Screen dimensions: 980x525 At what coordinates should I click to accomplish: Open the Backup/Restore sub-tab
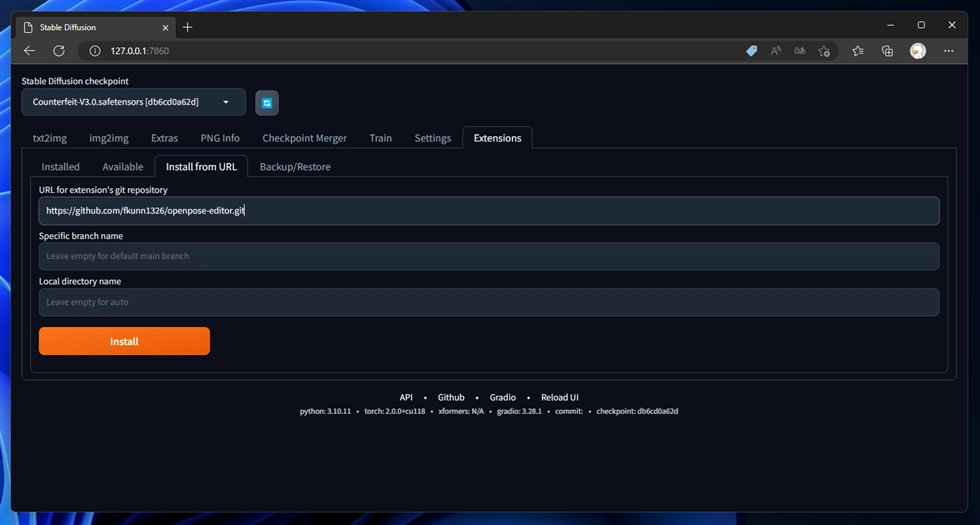295,167
